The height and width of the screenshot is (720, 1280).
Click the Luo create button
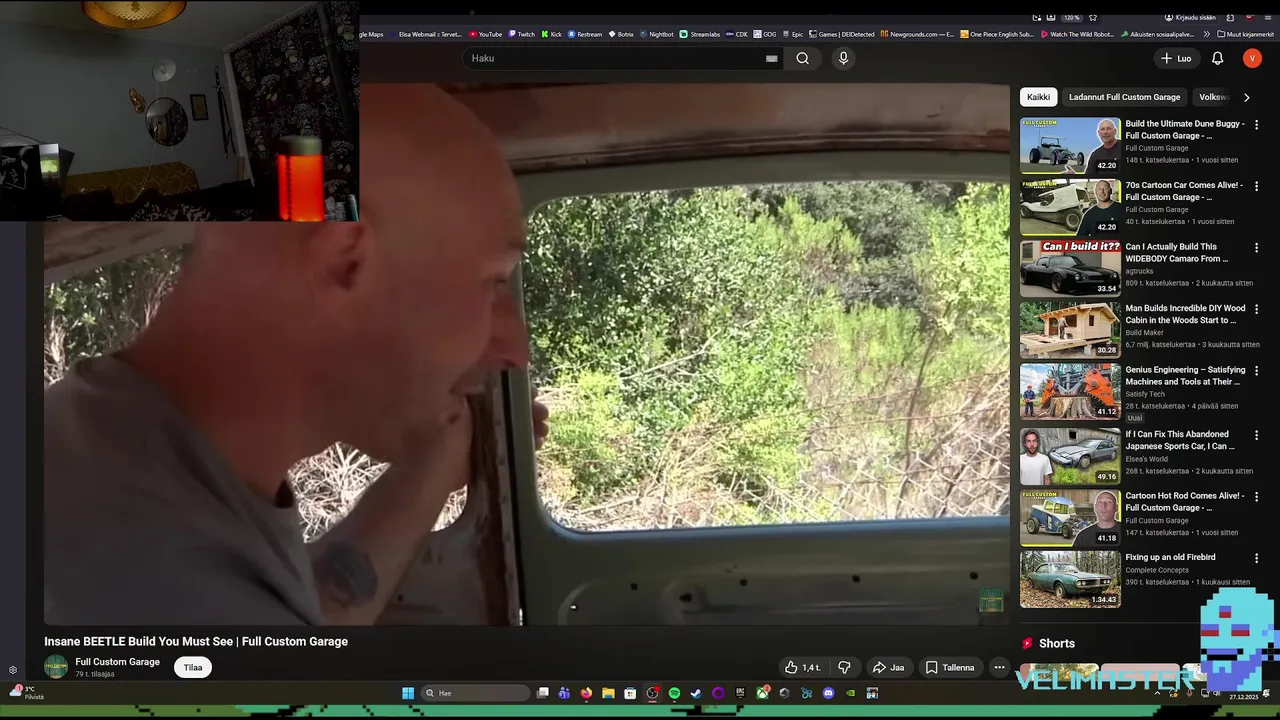pyautogui.click(x=1176, y=58)
